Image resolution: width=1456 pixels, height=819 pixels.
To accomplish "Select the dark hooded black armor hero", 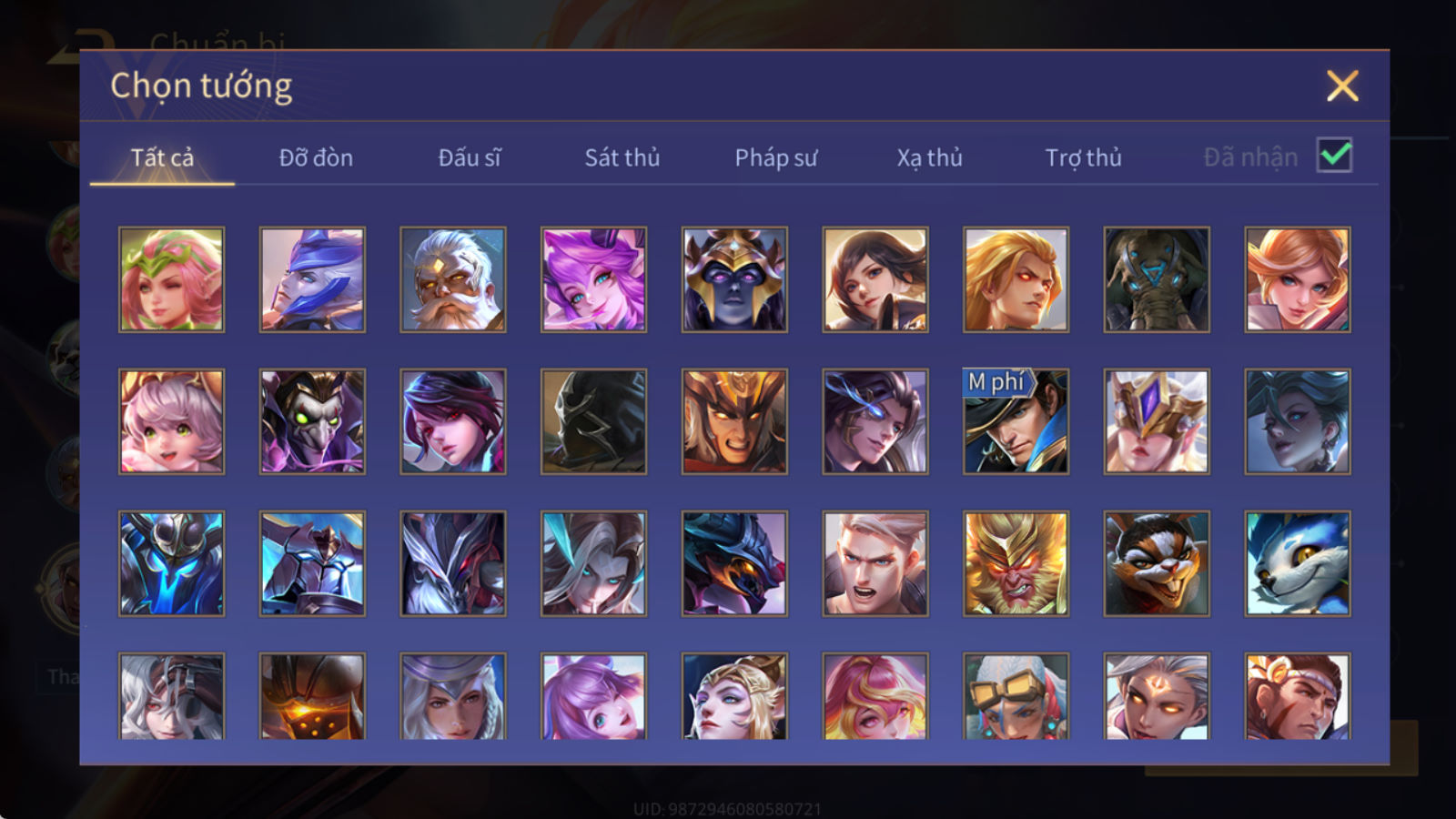I will point(593,421).
